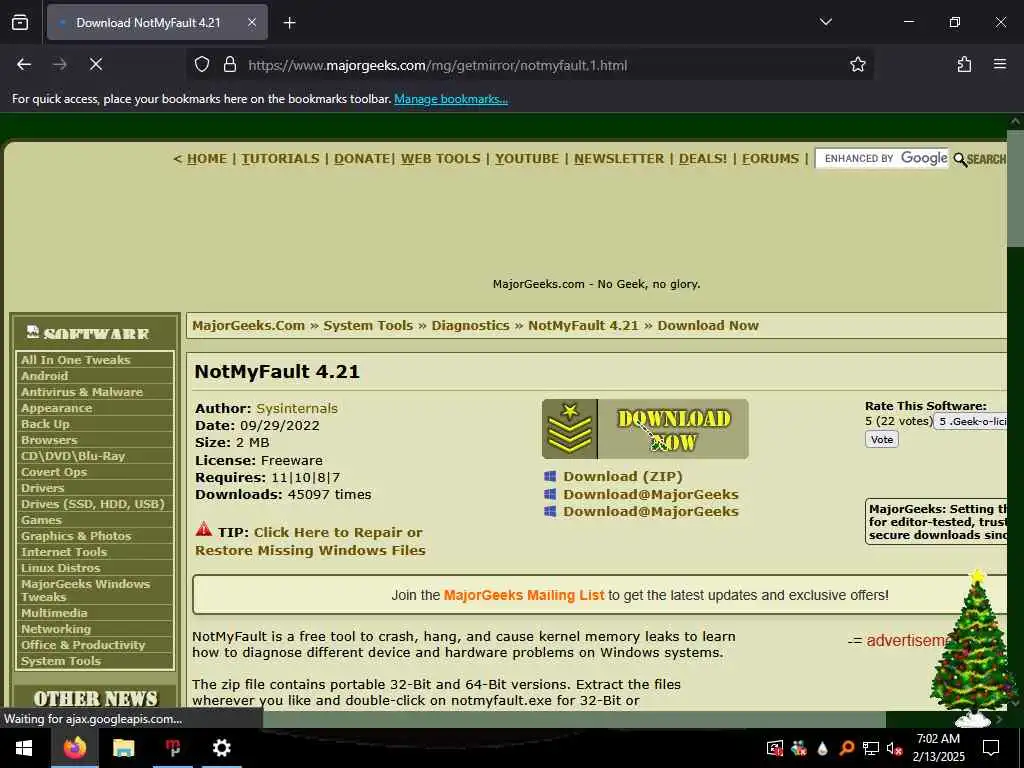
Task: Click the Vote button
Action: pyautogui.click(x=882, y=440)
